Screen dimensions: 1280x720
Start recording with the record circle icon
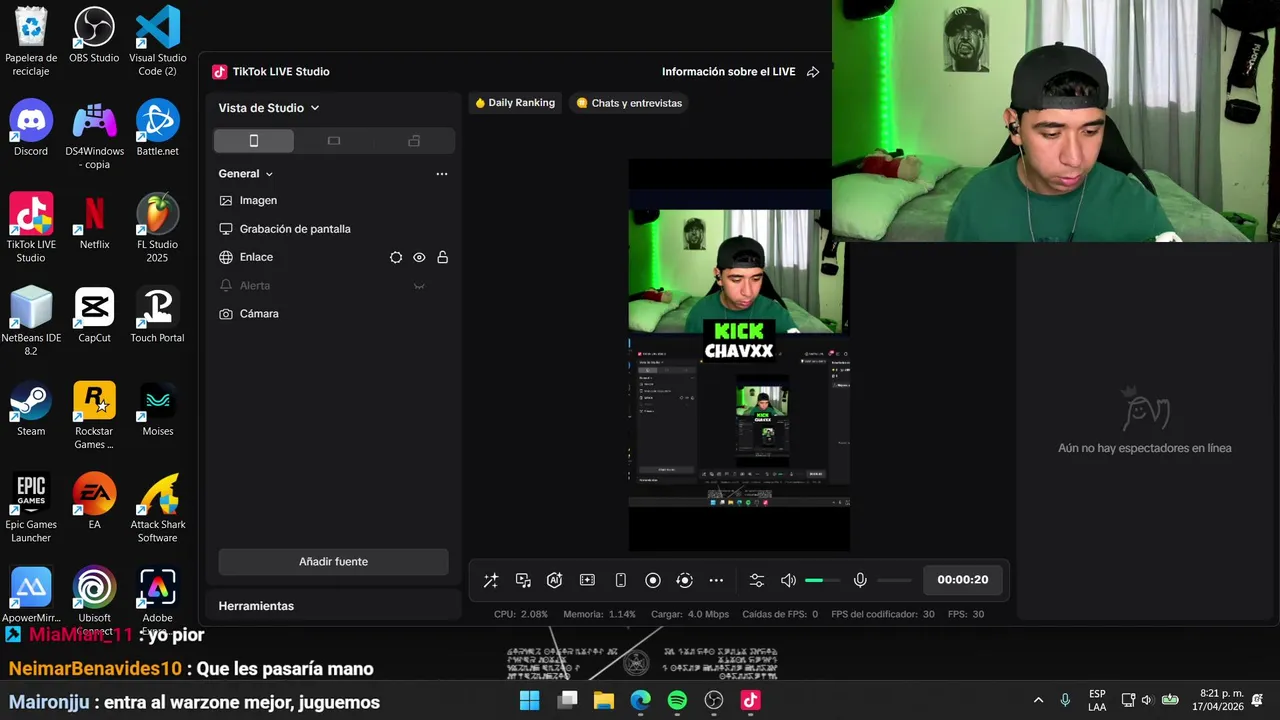coord(653,580)
